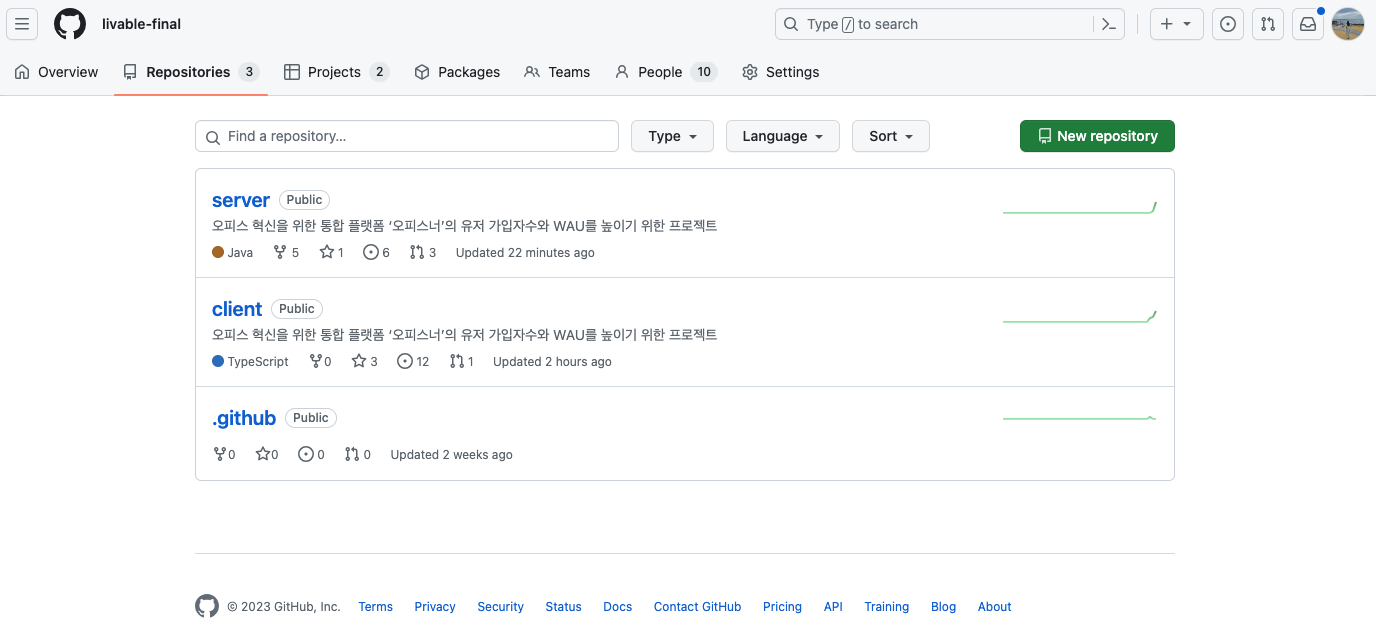
Task: Open the Sort dropdown
Action: (891, 136)
